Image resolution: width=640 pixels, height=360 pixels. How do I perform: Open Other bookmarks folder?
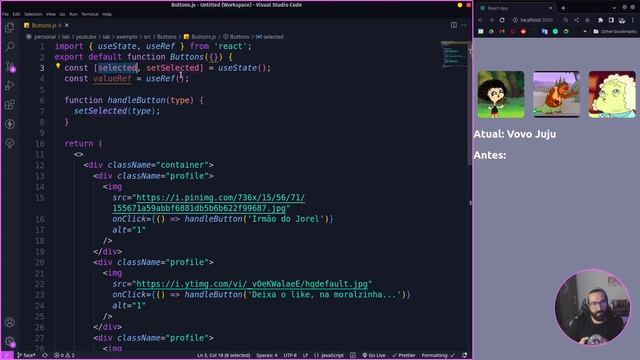click(614, 31)
